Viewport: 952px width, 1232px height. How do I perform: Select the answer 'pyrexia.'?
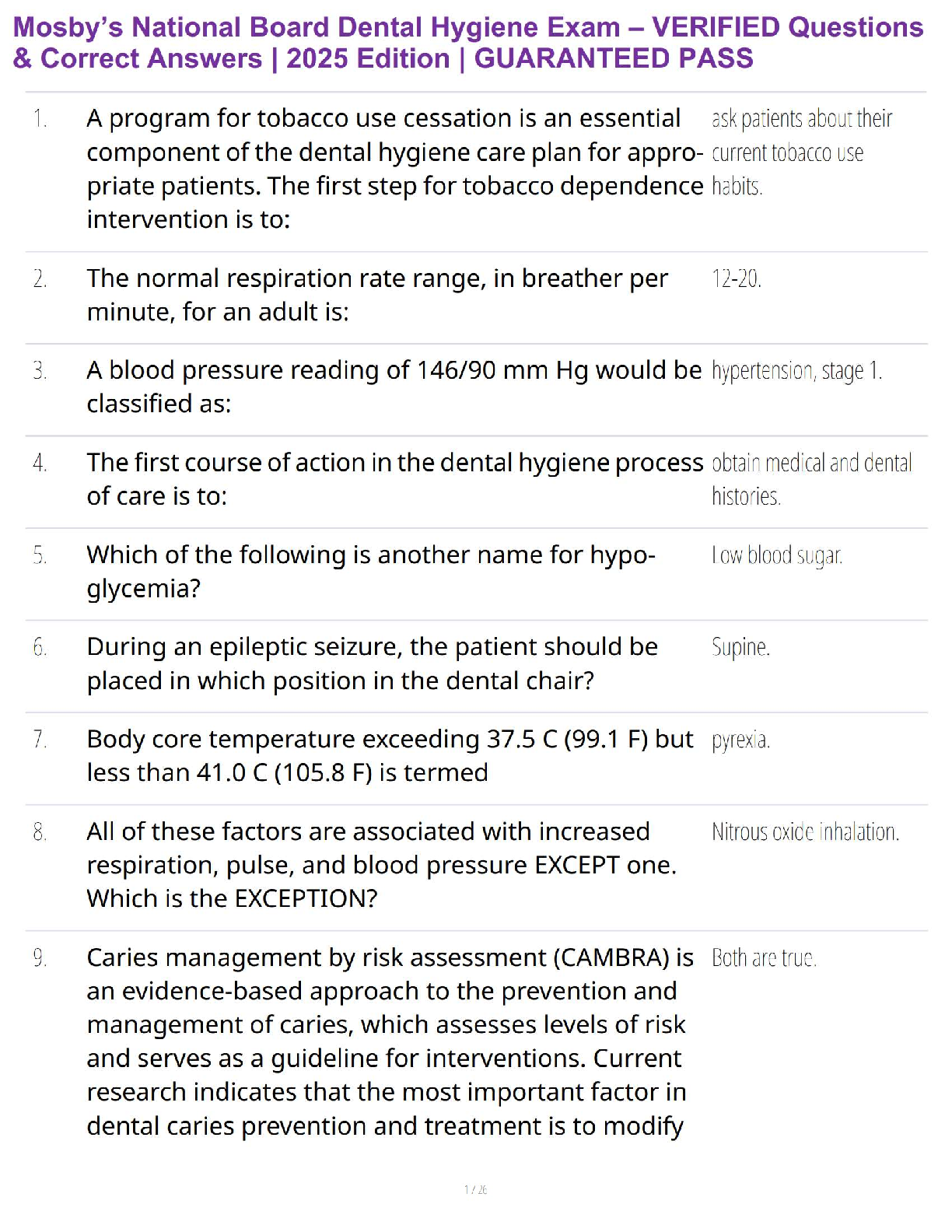coord(740,740)
